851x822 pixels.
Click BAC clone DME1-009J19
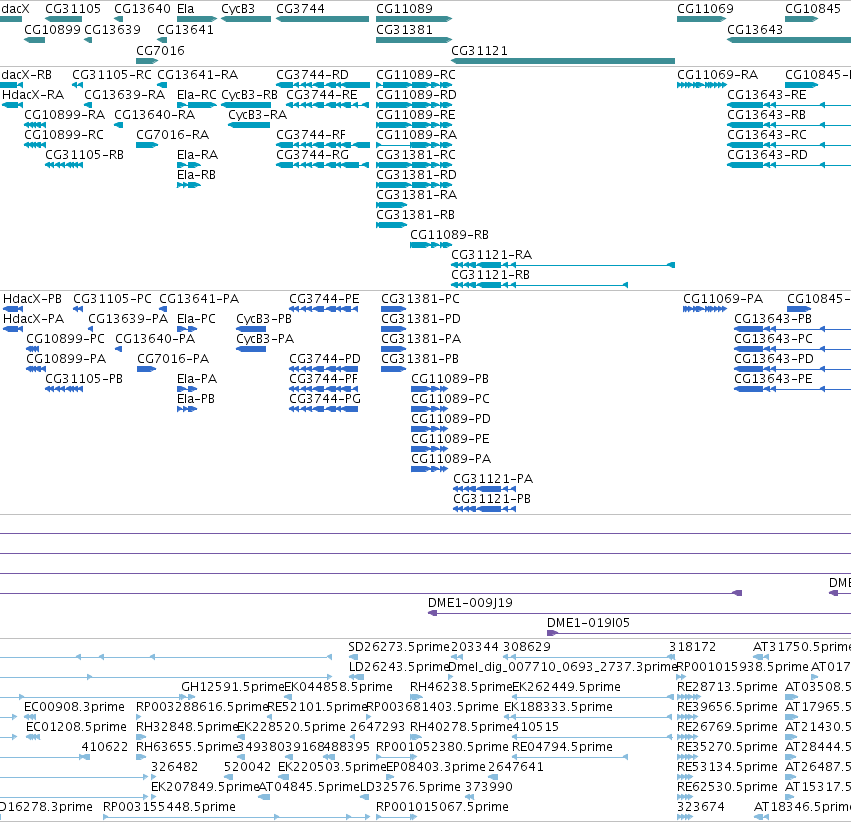point(639,613)
